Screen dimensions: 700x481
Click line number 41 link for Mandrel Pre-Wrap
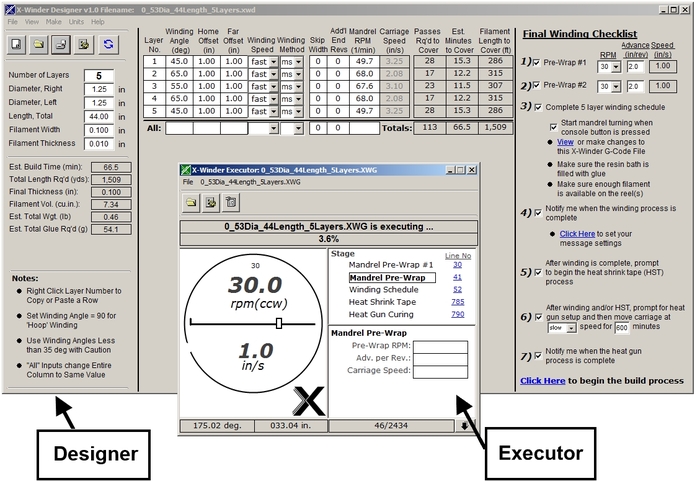458,277
